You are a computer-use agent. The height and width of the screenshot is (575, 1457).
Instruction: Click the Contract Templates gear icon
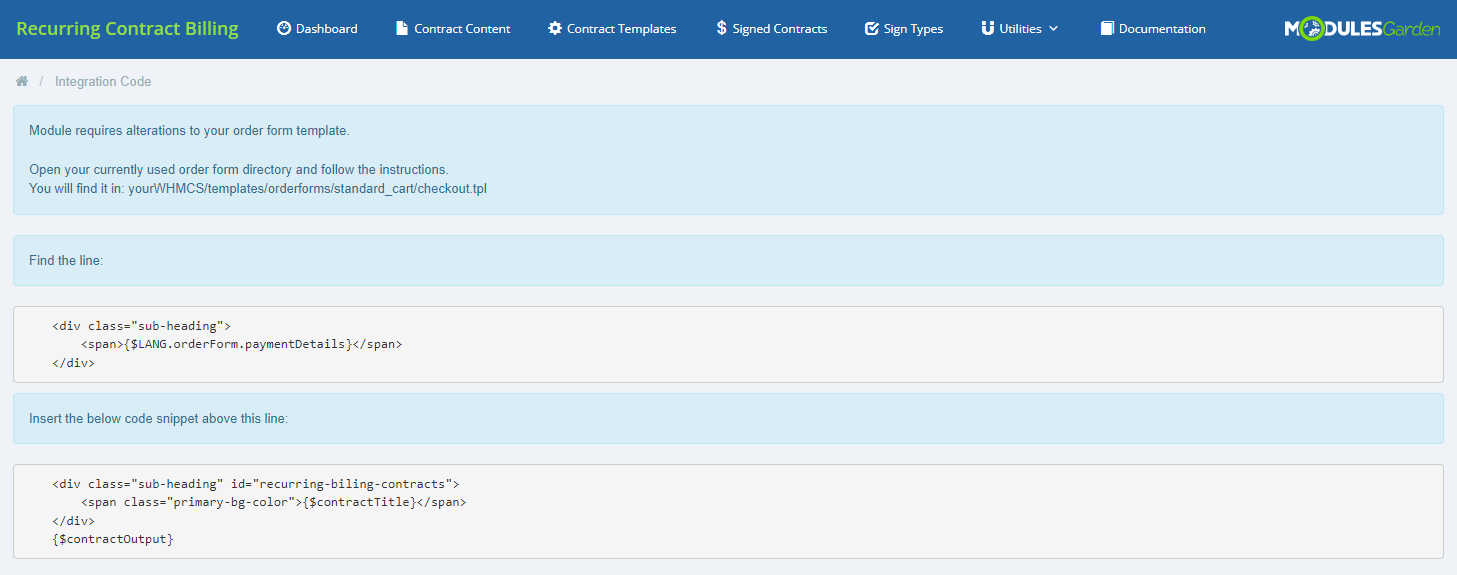click(x=555, y=29)
